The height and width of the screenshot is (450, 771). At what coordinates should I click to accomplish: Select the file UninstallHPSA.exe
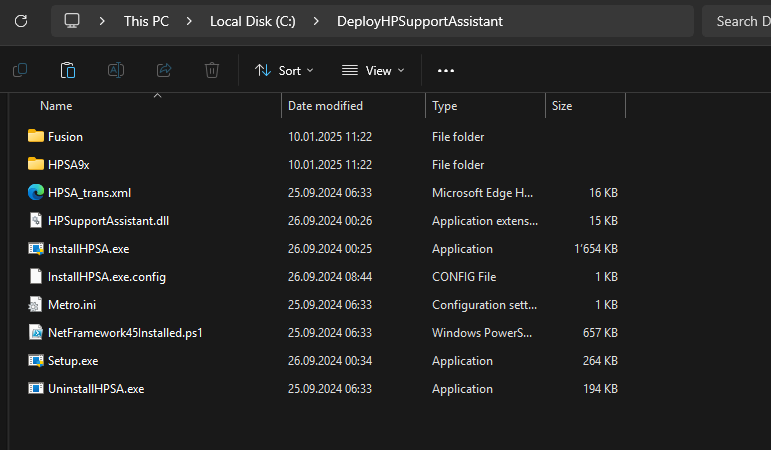click(96, 389)
